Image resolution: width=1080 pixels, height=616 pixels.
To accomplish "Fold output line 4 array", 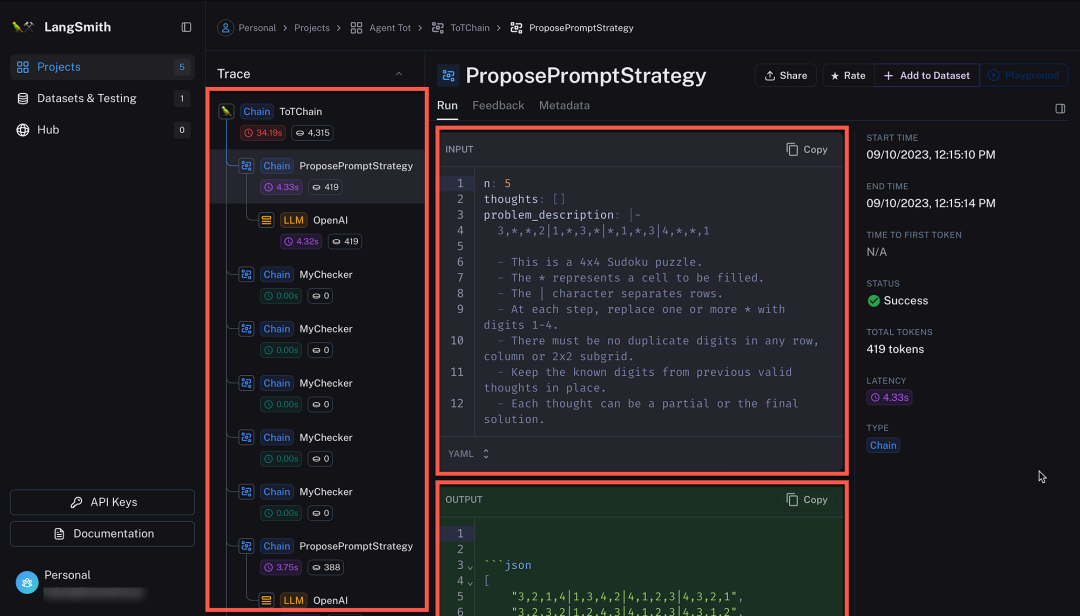I will 470,583.
